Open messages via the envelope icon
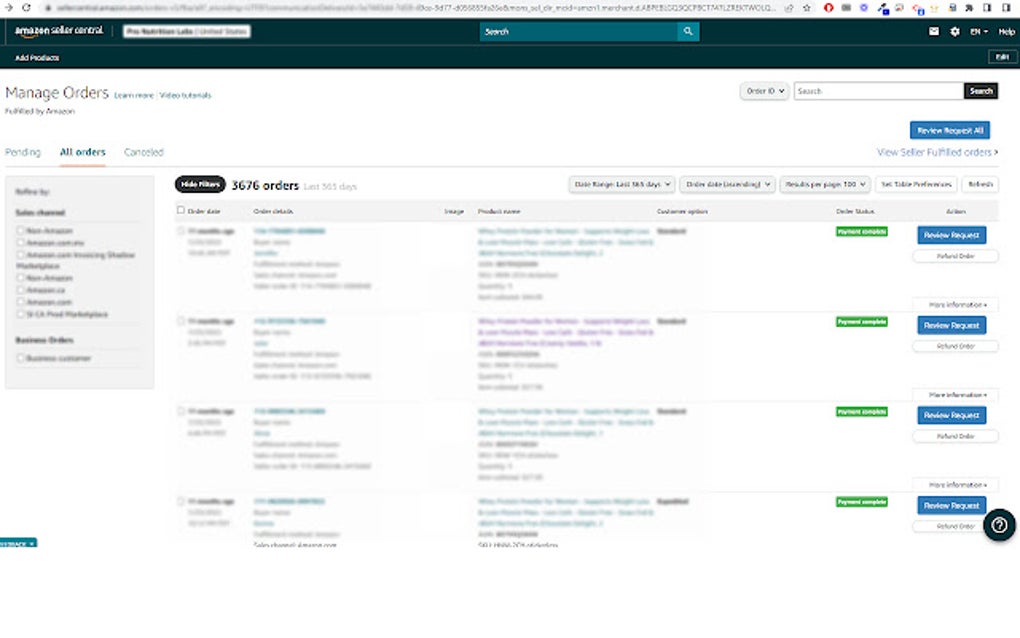The width and height of the screenshot is (1020, 638). tap(933, 31)
